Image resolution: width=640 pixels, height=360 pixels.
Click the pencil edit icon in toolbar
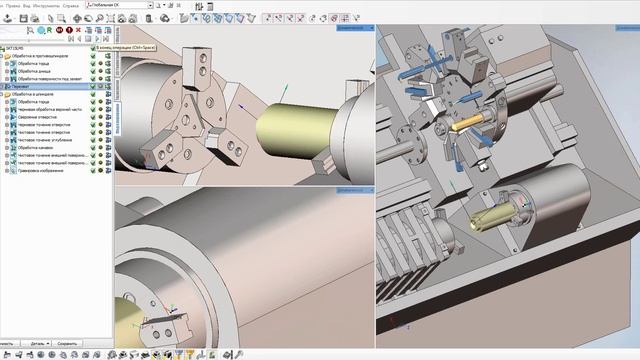[x=50, y=18]
